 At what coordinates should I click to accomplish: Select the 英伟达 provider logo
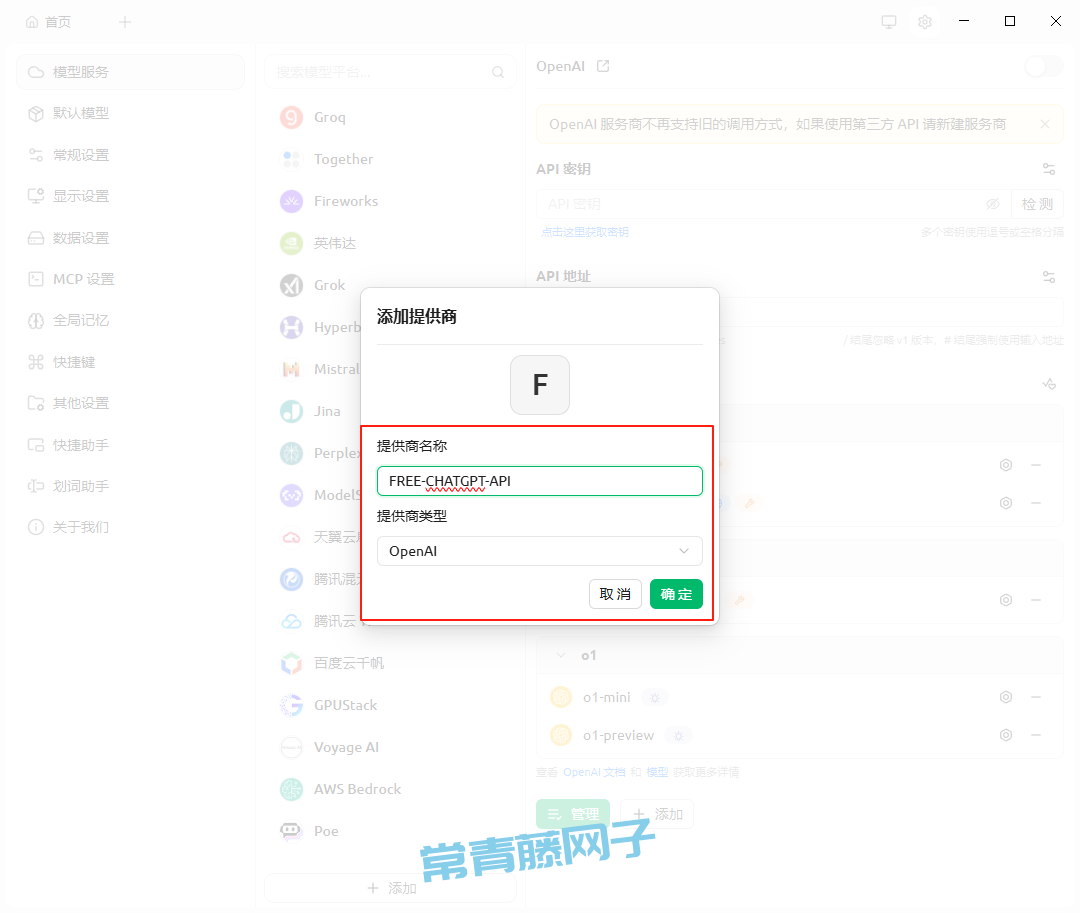point(291,244)
